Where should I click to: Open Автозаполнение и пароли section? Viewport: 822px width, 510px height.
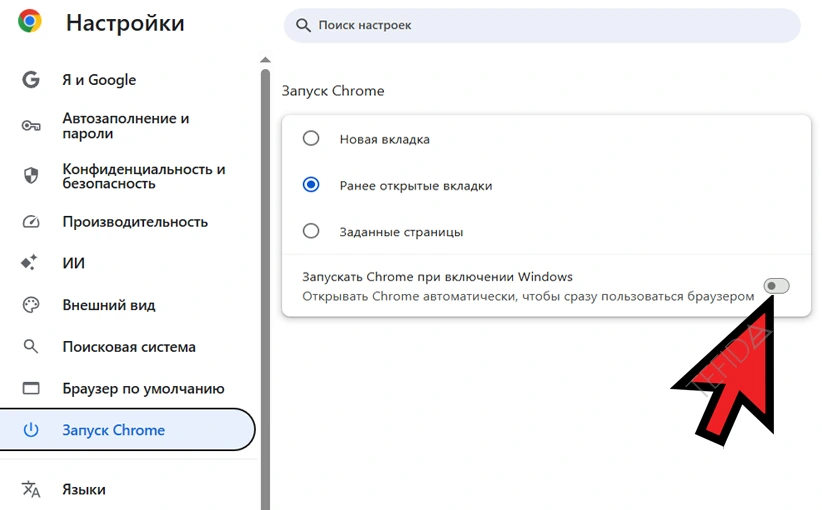tap(127, 126)
